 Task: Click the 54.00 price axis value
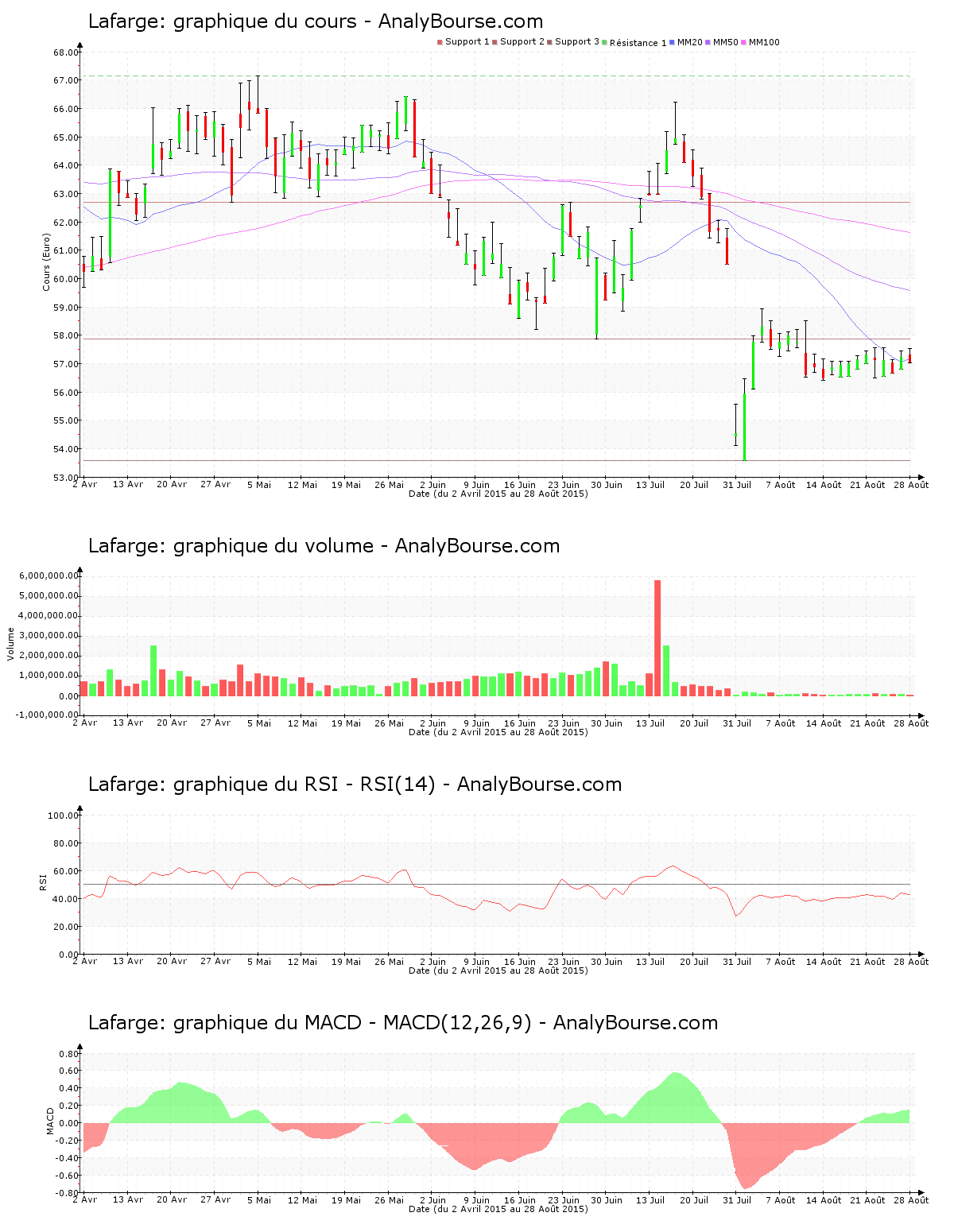[66, 450]
